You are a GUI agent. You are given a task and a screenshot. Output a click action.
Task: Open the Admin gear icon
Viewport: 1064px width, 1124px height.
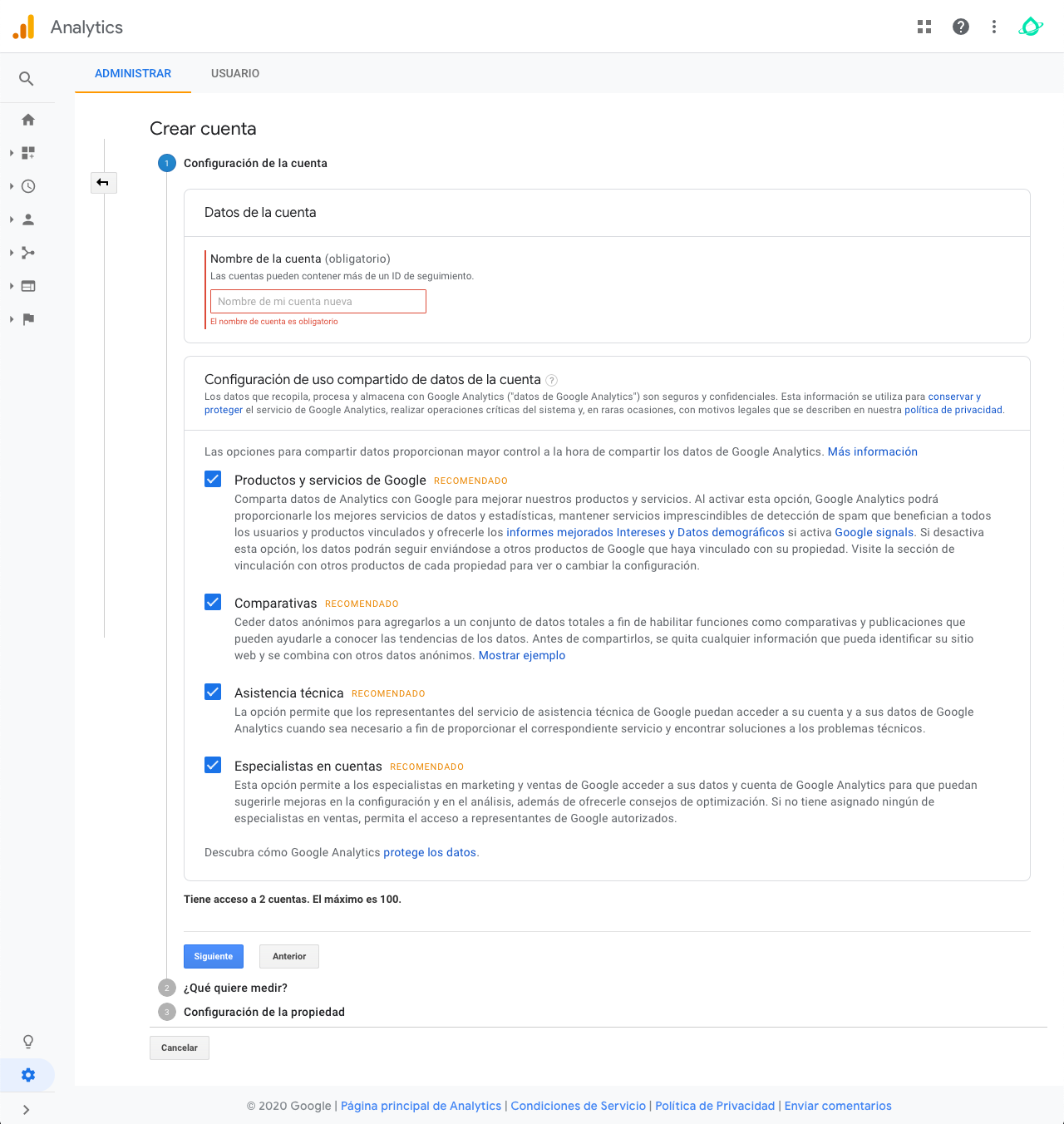pyautogui.click(x=28, y=1075)
